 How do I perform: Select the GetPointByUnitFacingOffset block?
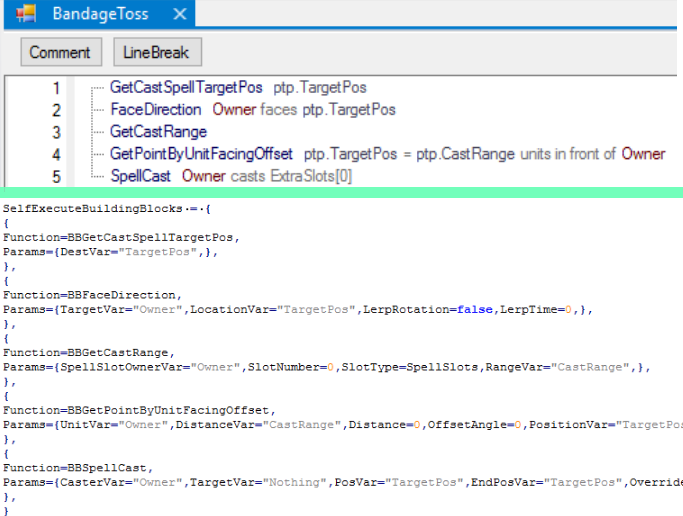pyautogui.click(x=201, y=154)
